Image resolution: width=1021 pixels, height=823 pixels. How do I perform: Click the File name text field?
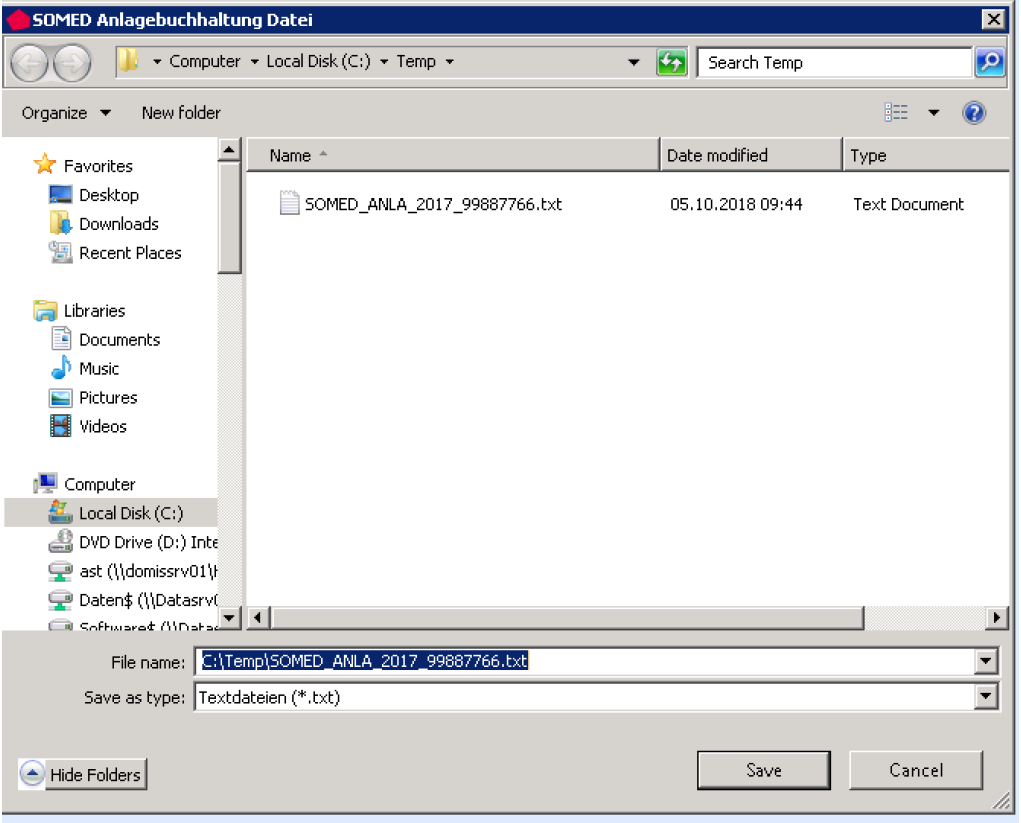tap(585, 662)
